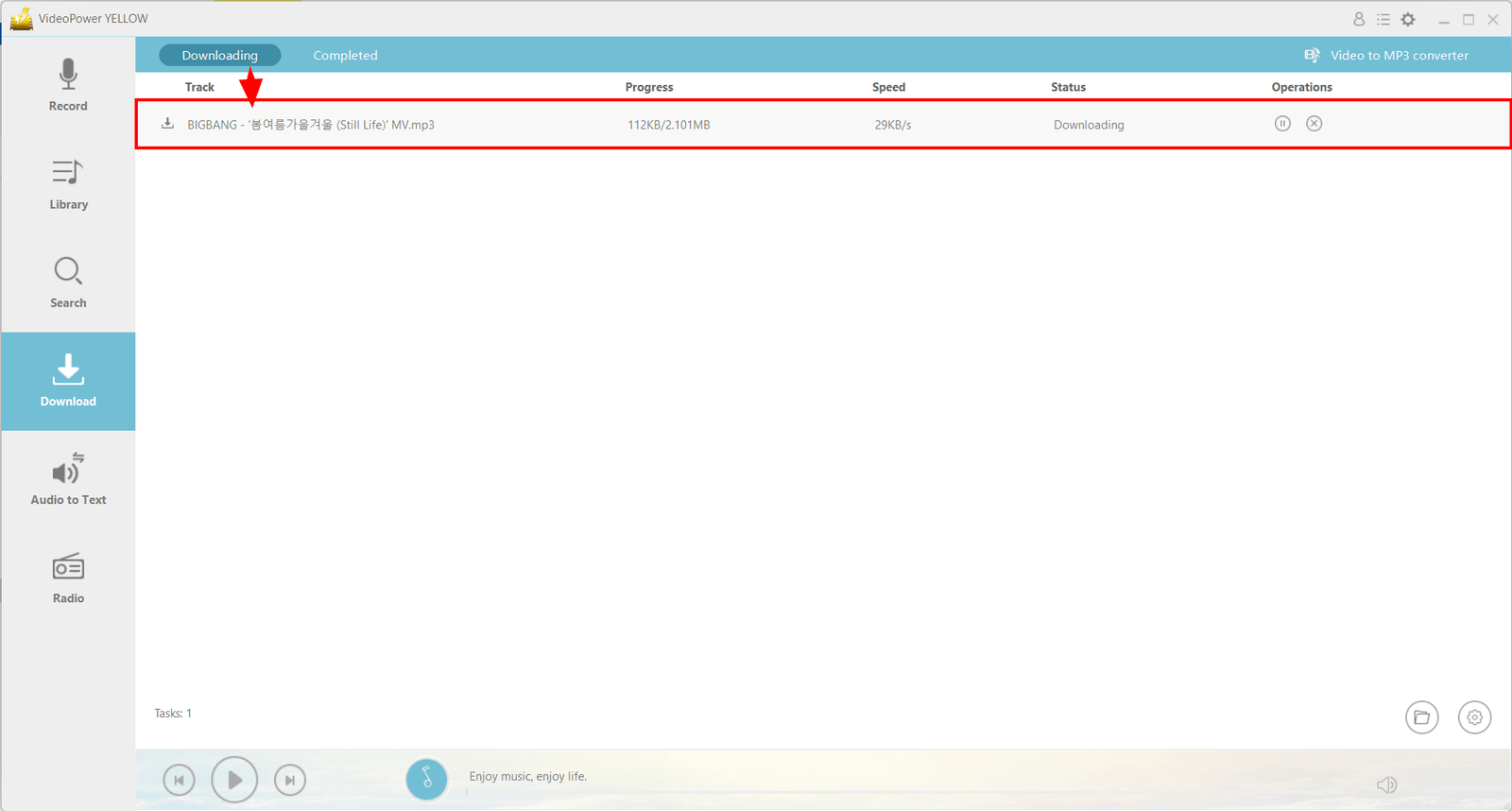This screenshot has width=1512, height=811.
Task: Maximize the VideoPower YELLOW window
Action: (x=1469, y=19)
